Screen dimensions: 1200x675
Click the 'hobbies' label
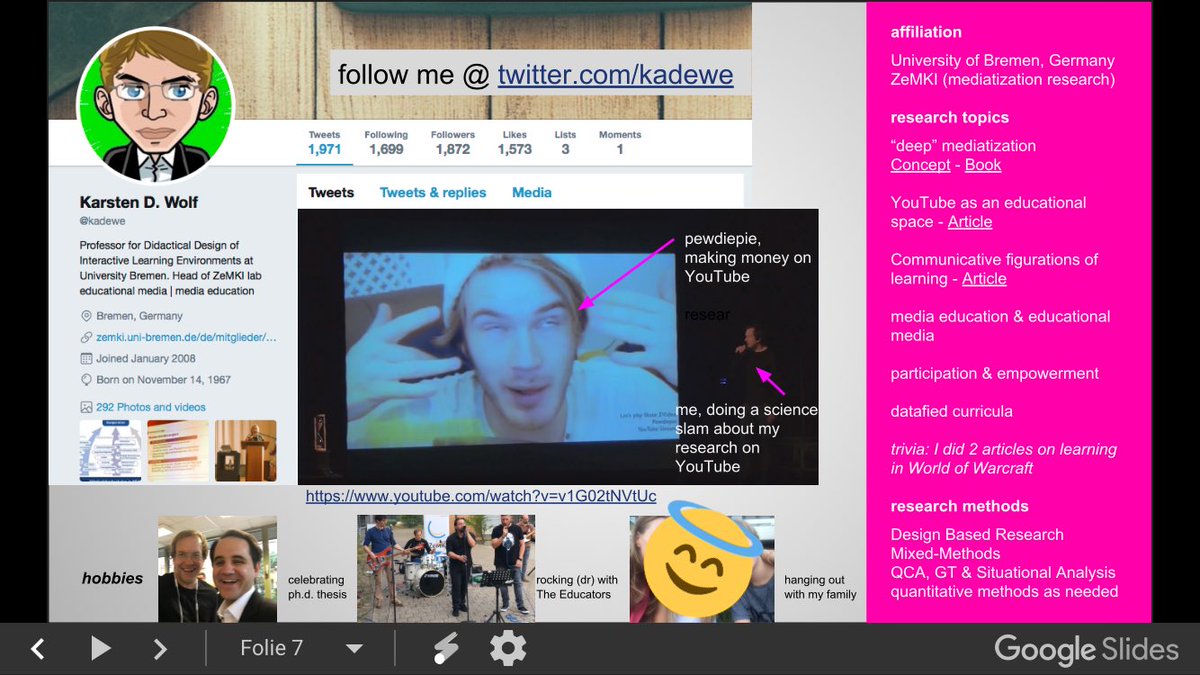click(112, 578)
